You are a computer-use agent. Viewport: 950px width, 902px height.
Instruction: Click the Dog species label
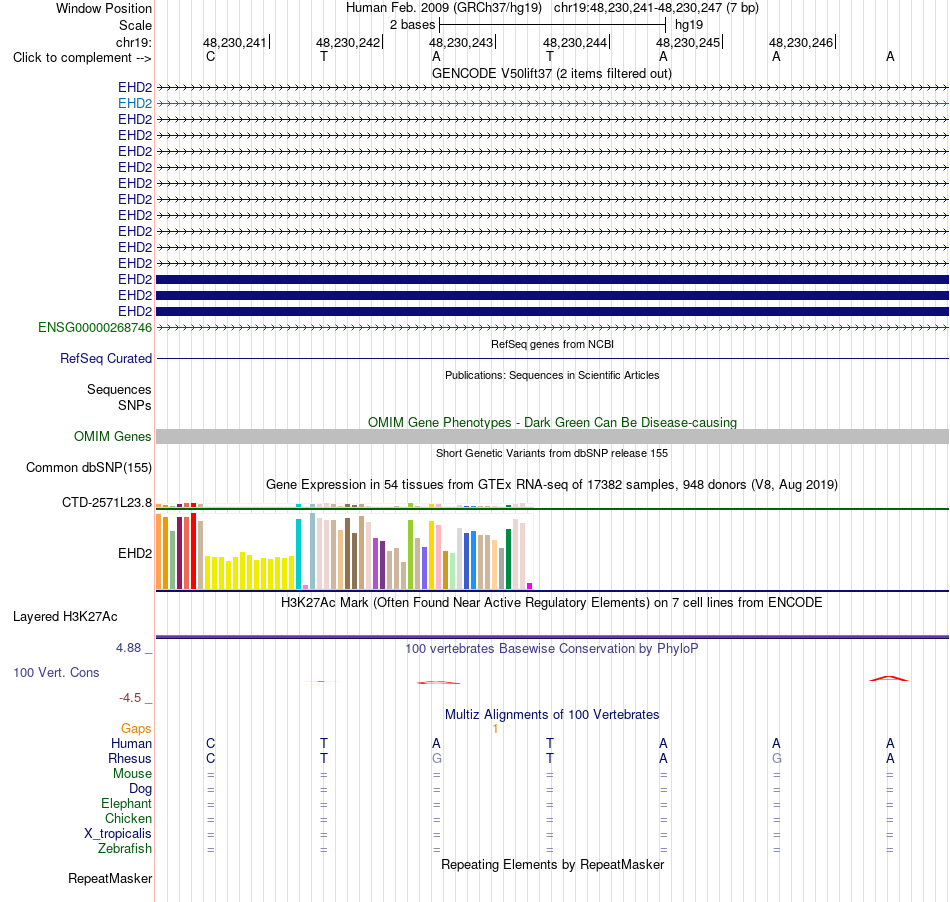tap(140, 789)
